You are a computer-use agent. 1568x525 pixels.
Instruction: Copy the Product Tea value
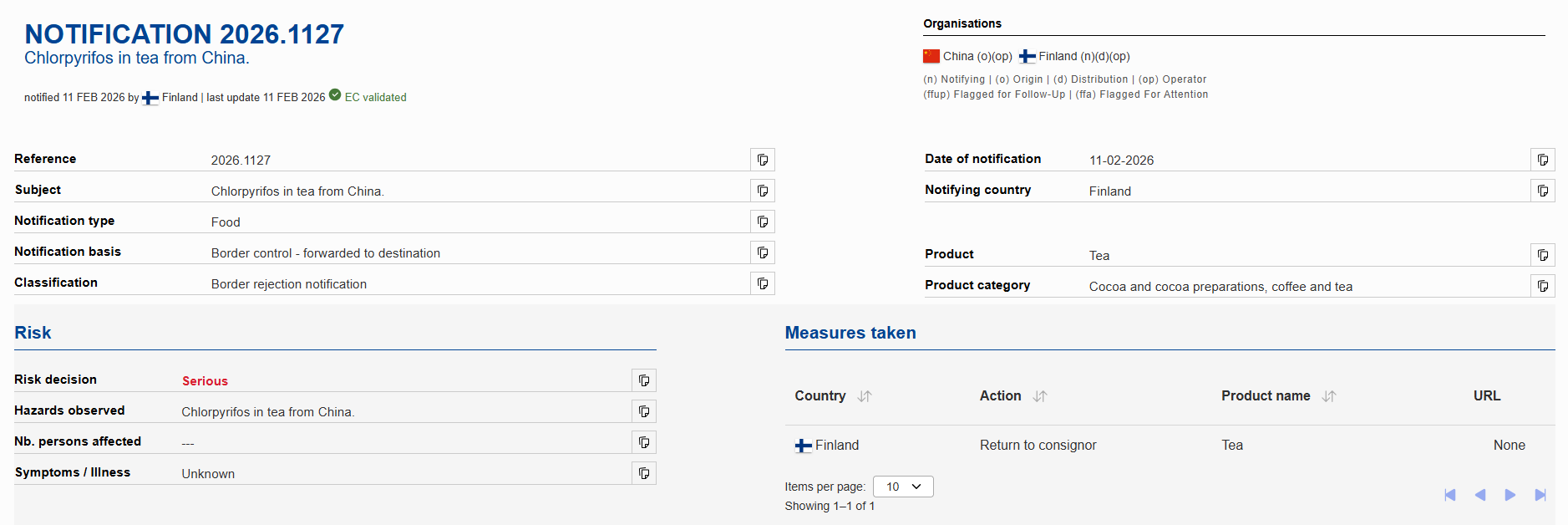(x=1543, y=255)
